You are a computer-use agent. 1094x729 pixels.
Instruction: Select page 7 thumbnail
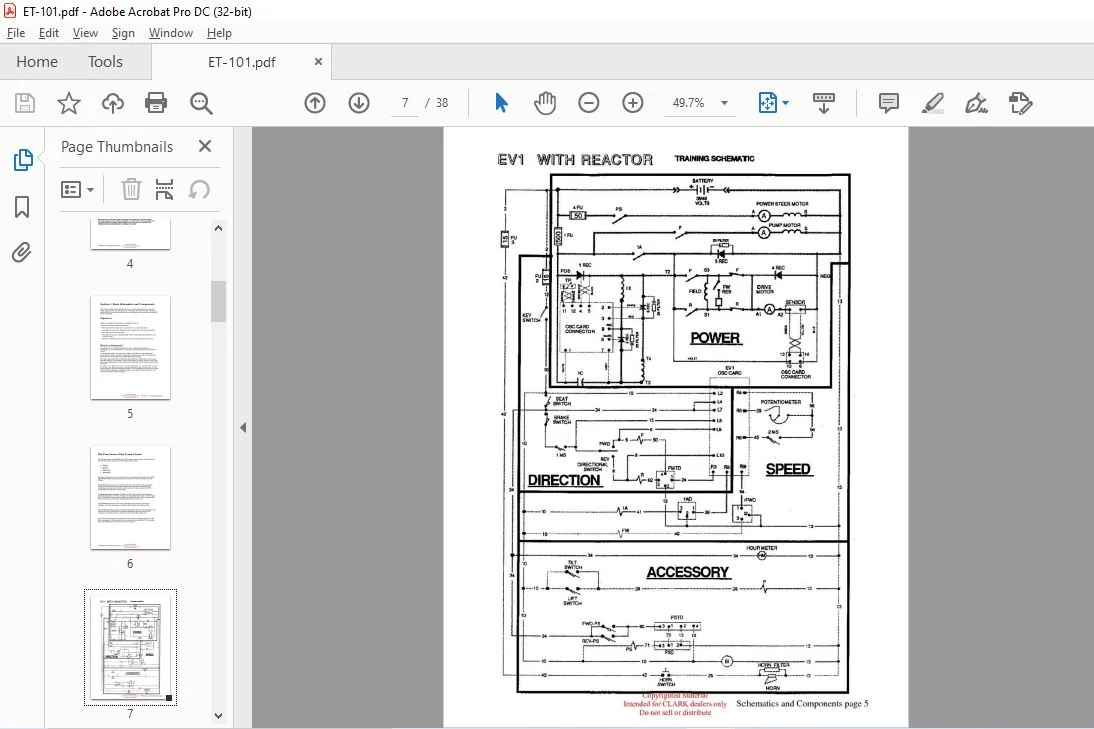pyautogui.click(x=130, y=647)
